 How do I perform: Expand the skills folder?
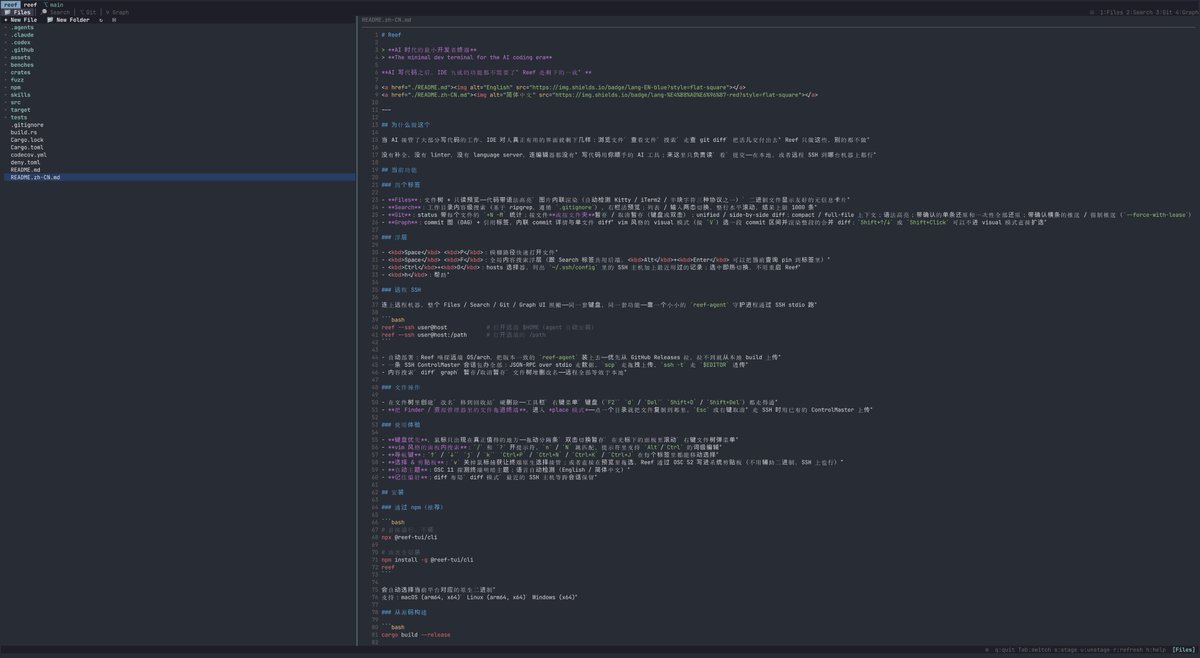pyautogui.click(x=20, y=95)
